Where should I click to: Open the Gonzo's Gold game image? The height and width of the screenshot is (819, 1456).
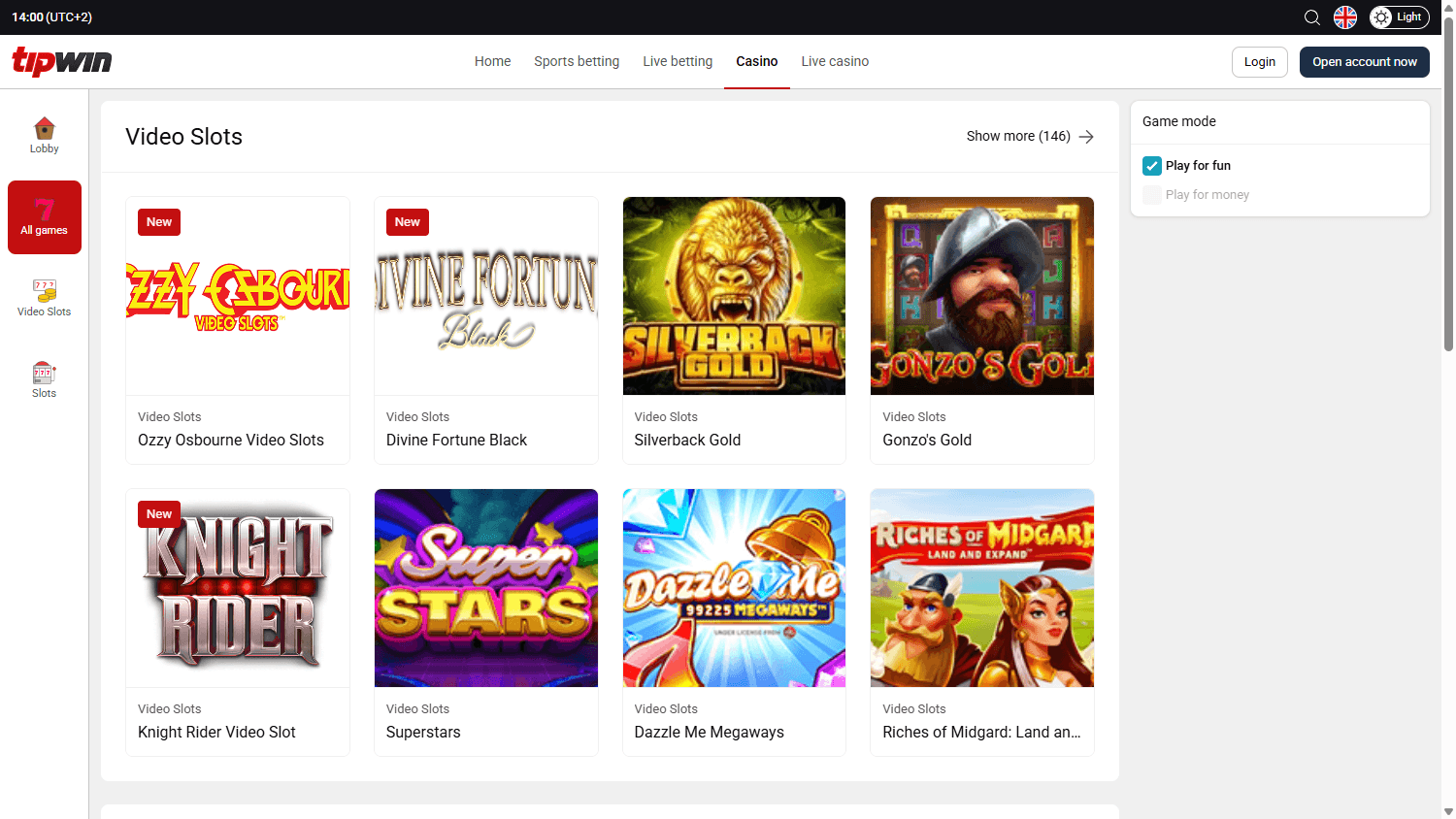click(982, 296)
